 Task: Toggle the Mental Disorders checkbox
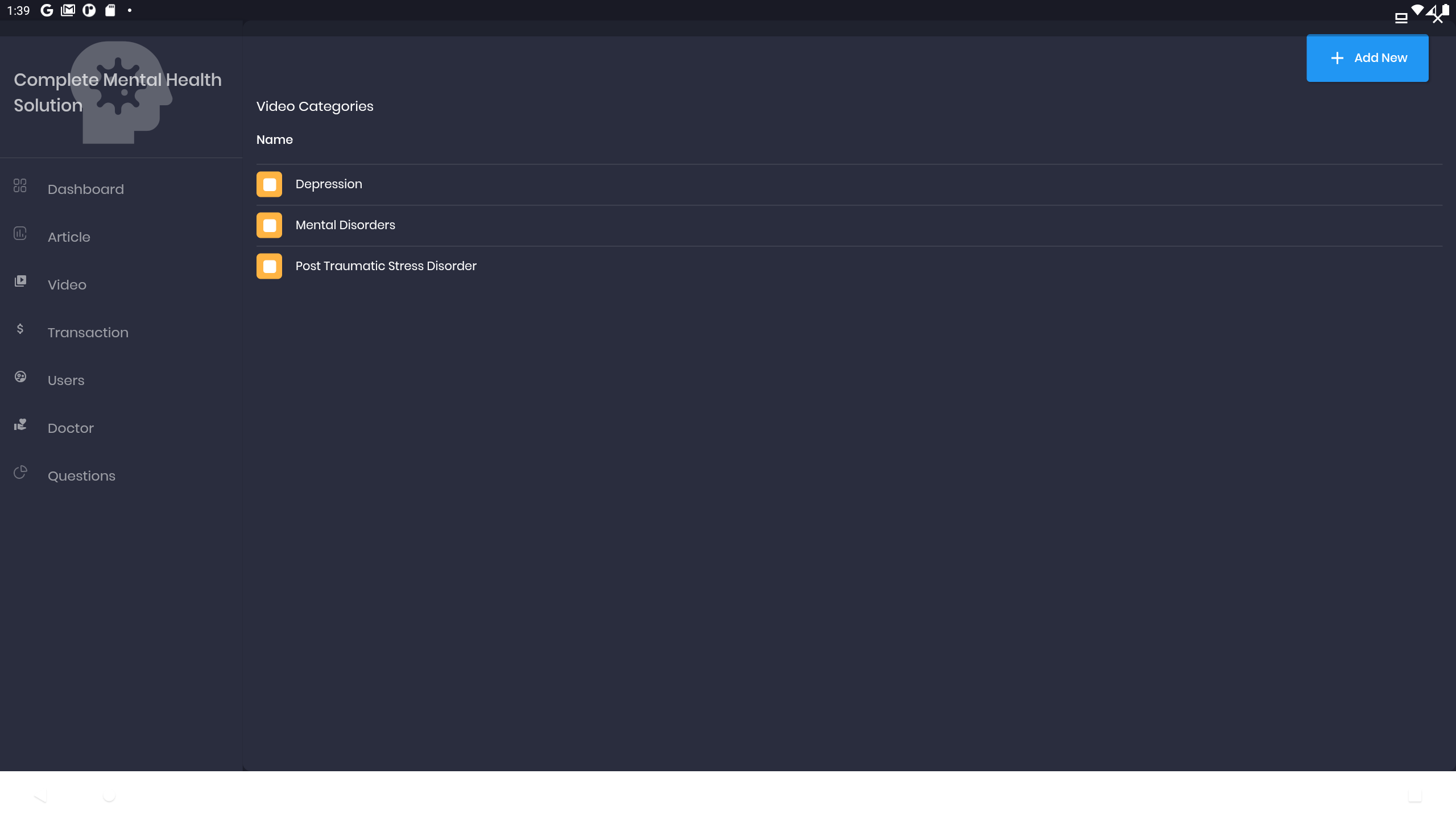[269, 225]
